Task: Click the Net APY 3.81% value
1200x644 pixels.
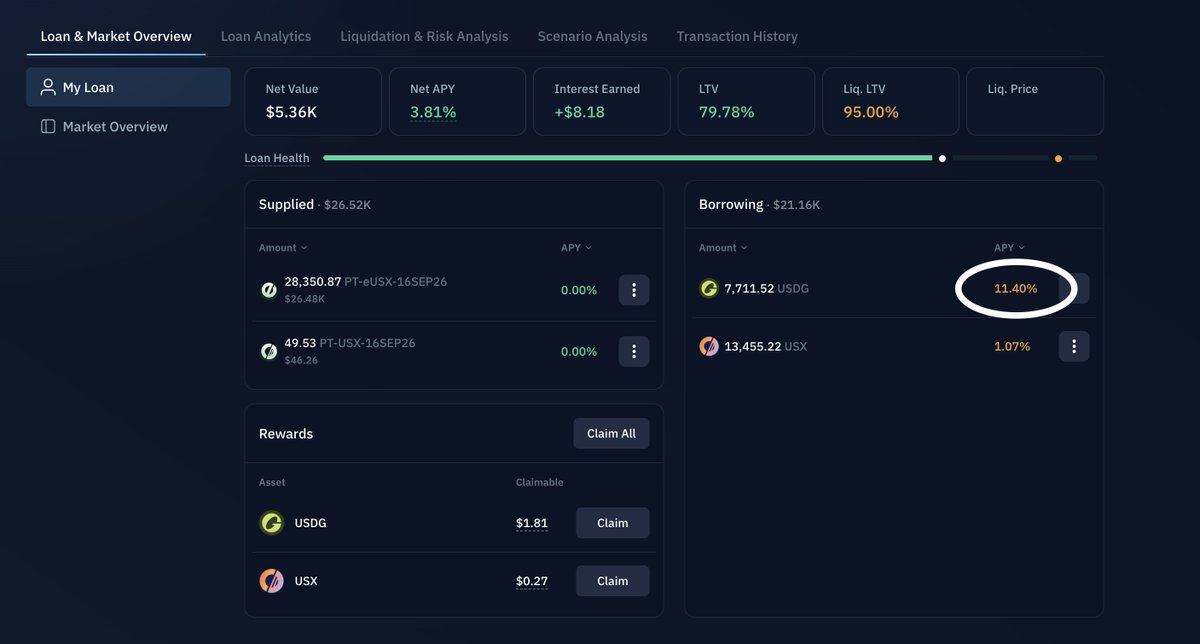Action: point(433,112)
